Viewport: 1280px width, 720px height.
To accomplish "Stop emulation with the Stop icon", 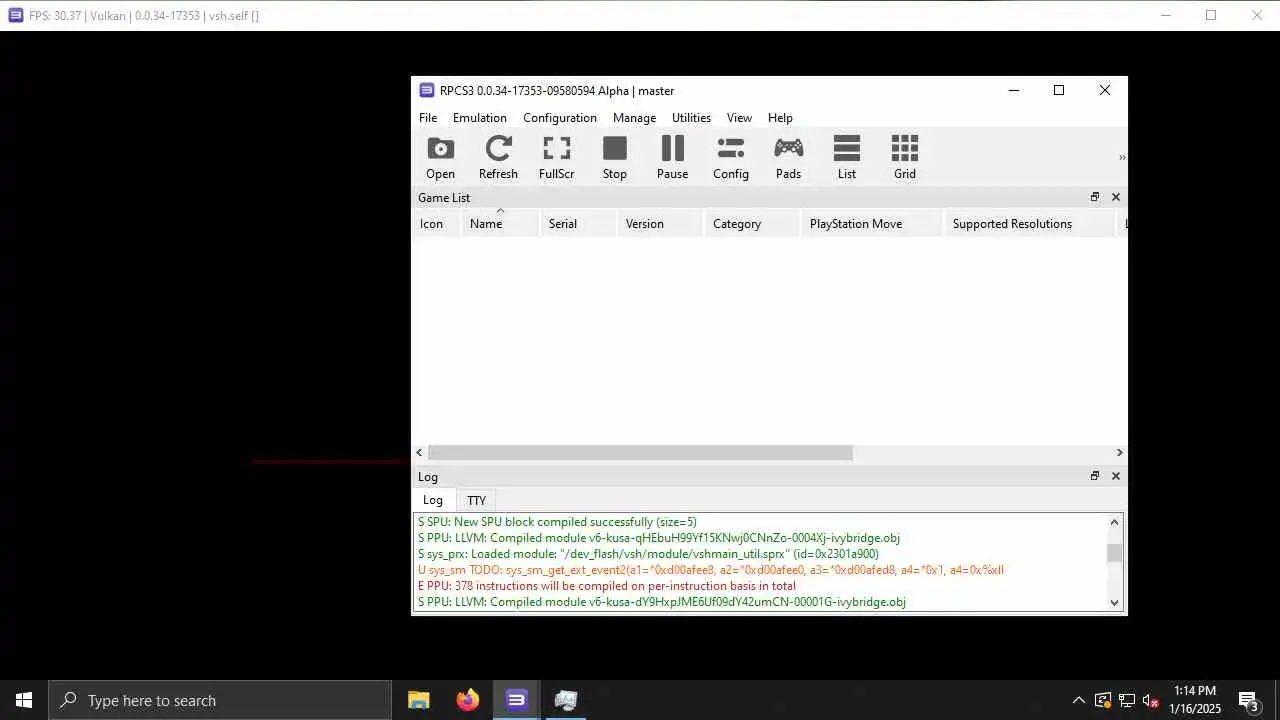I will pos(614,158).
